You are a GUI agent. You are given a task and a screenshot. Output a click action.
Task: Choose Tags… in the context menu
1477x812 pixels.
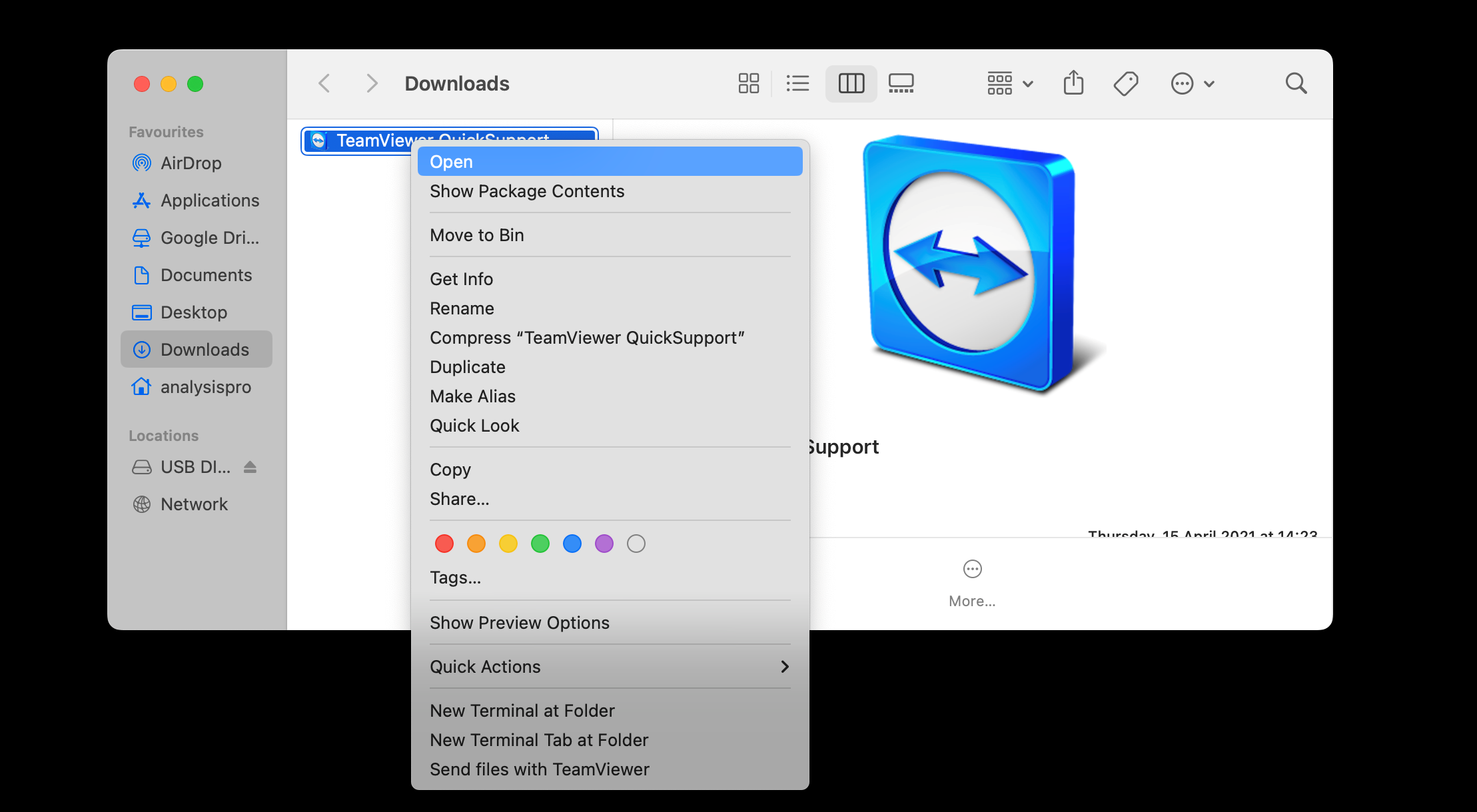point(610,578)
